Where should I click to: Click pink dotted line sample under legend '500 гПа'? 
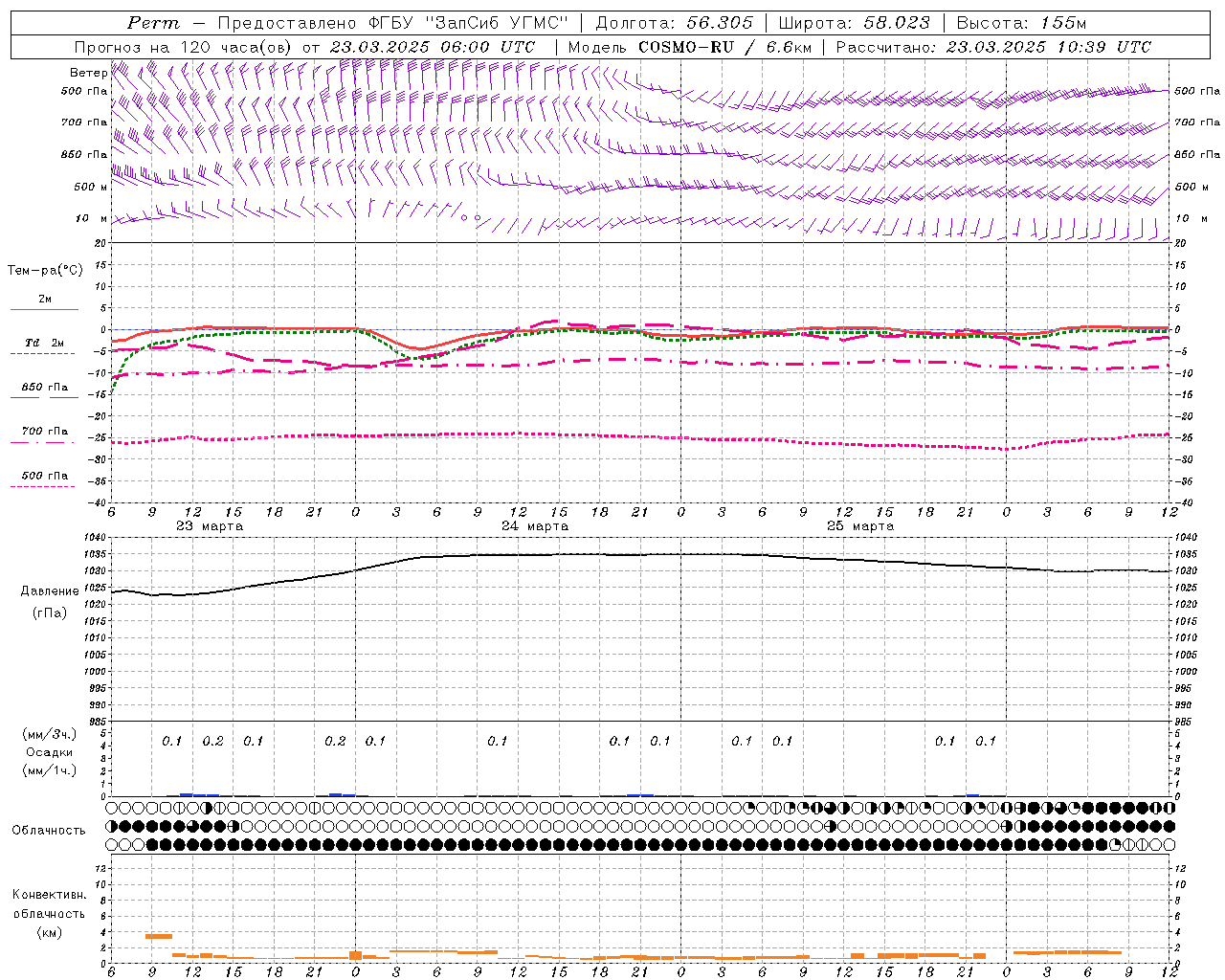42,487
